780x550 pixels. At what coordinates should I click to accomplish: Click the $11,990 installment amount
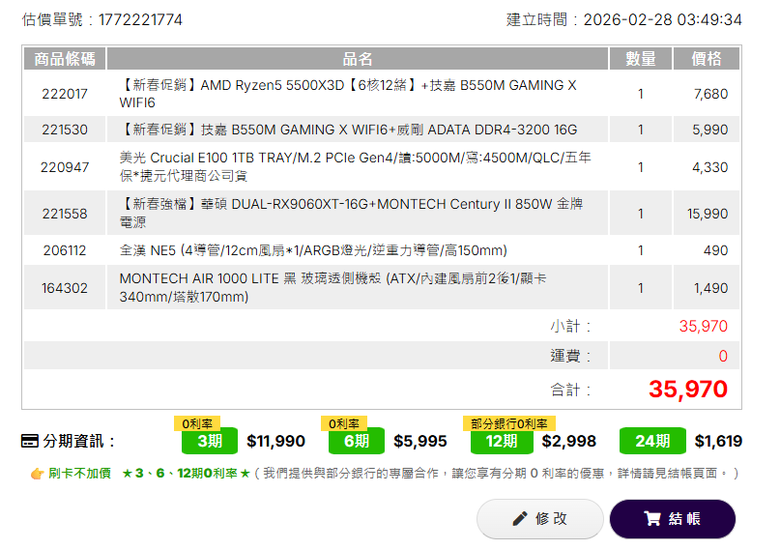(276, 441)
